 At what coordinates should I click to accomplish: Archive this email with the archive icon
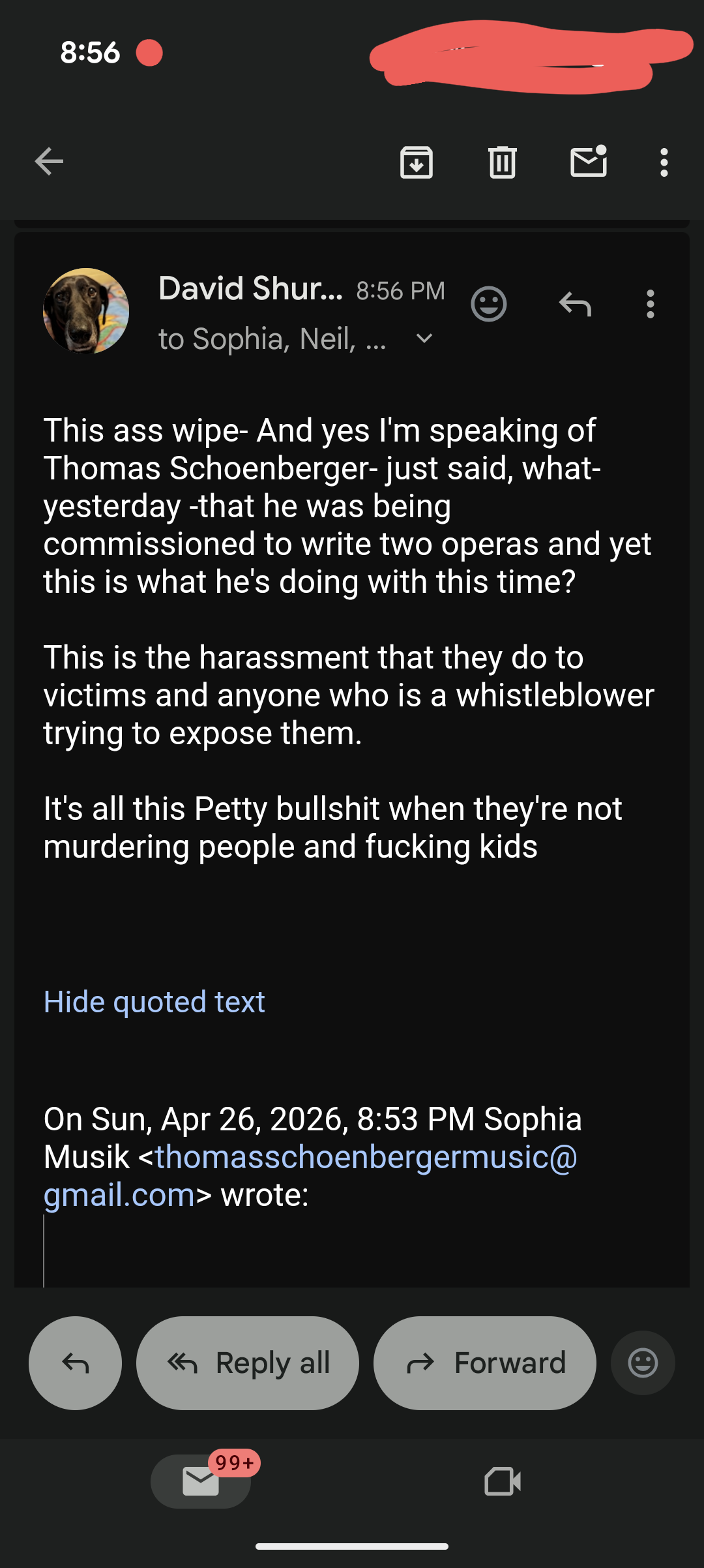417,162
